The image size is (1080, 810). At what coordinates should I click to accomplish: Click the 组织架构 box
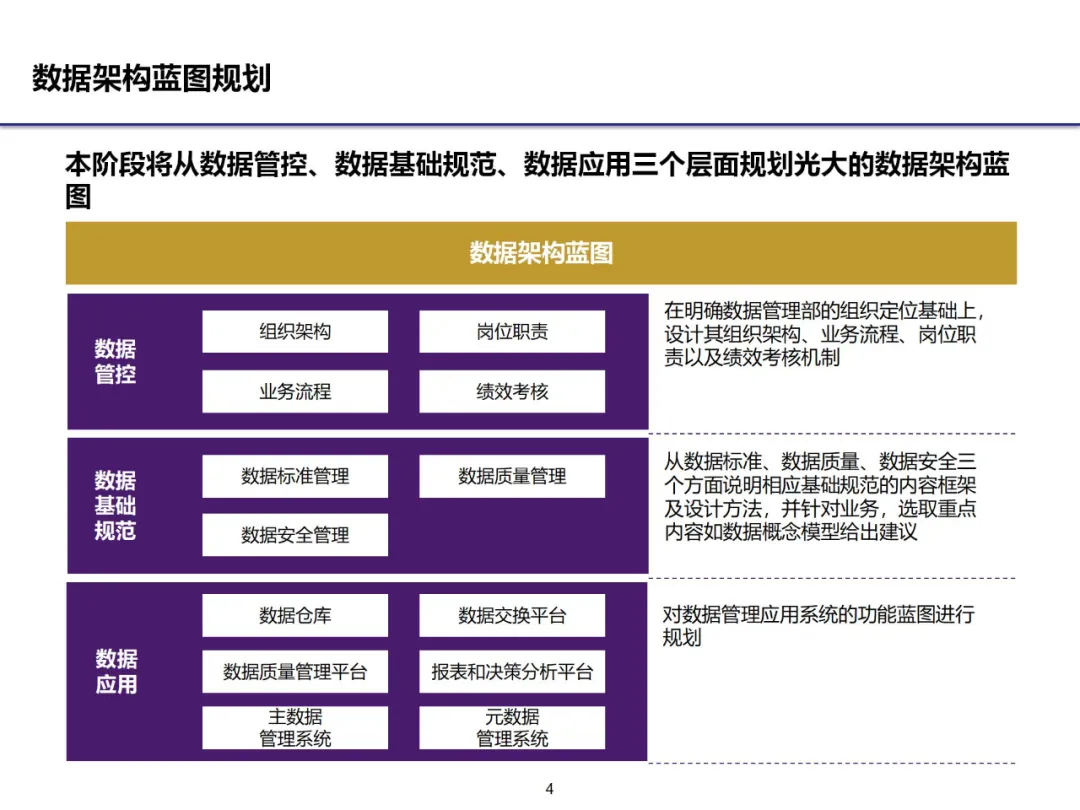click(295, 331)
